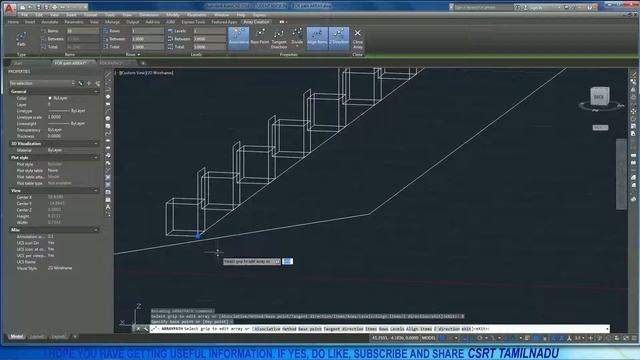Open the Divide method dropdown
Viewport: 640px width, 360px height.
tap(297, 38)
